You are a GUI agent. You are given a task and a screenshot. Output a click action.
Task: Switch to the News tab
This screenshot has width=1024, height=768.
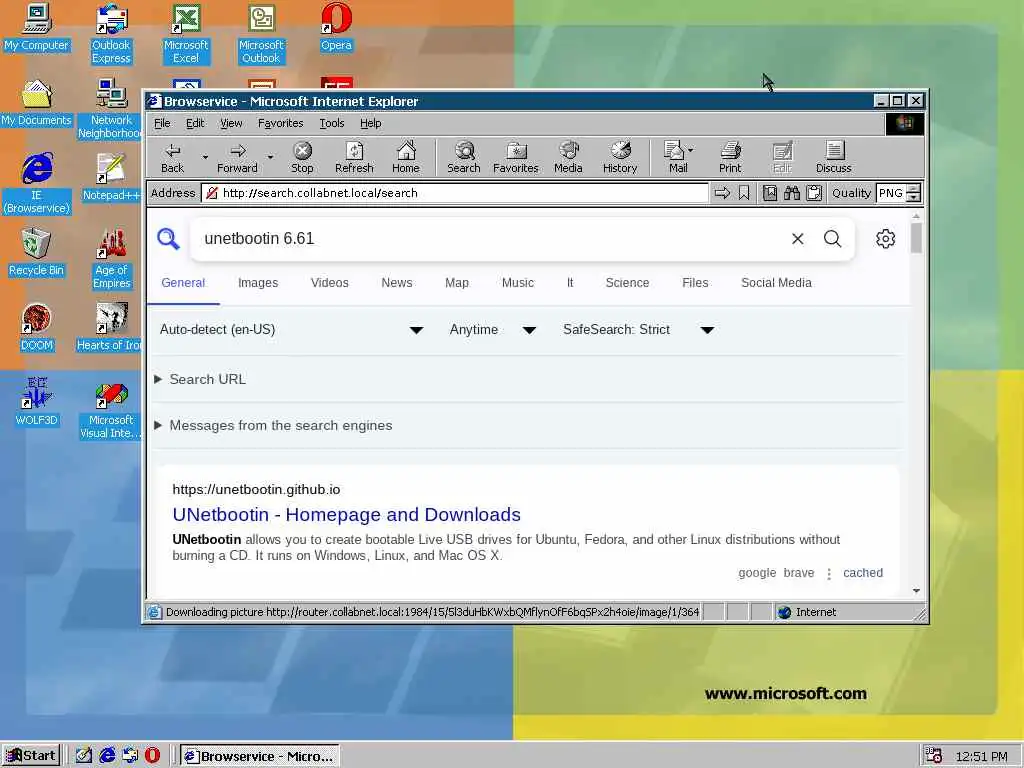pyautogui.click(x=396, y=283)
